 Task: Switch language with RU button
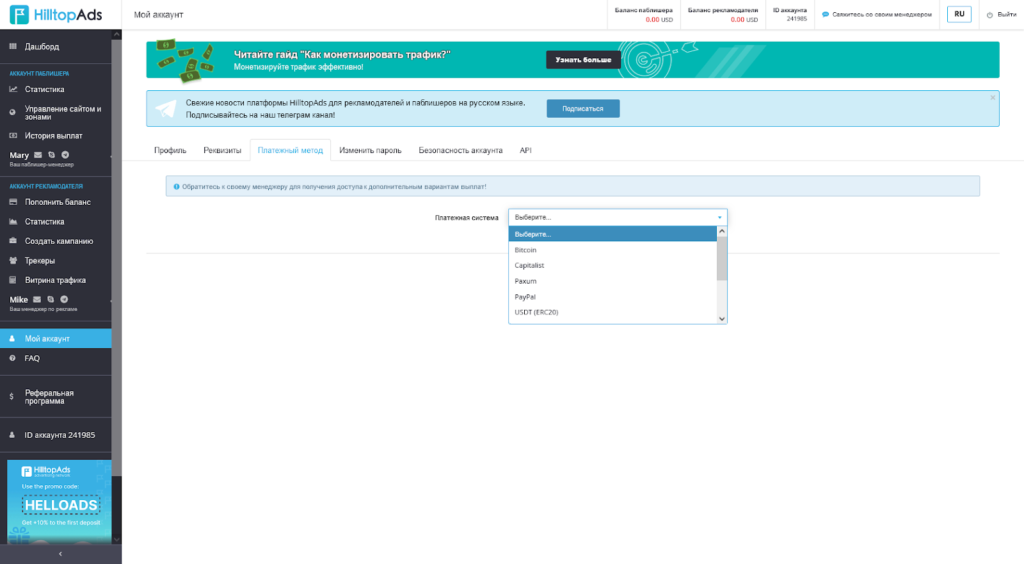(x=959, y=14)
